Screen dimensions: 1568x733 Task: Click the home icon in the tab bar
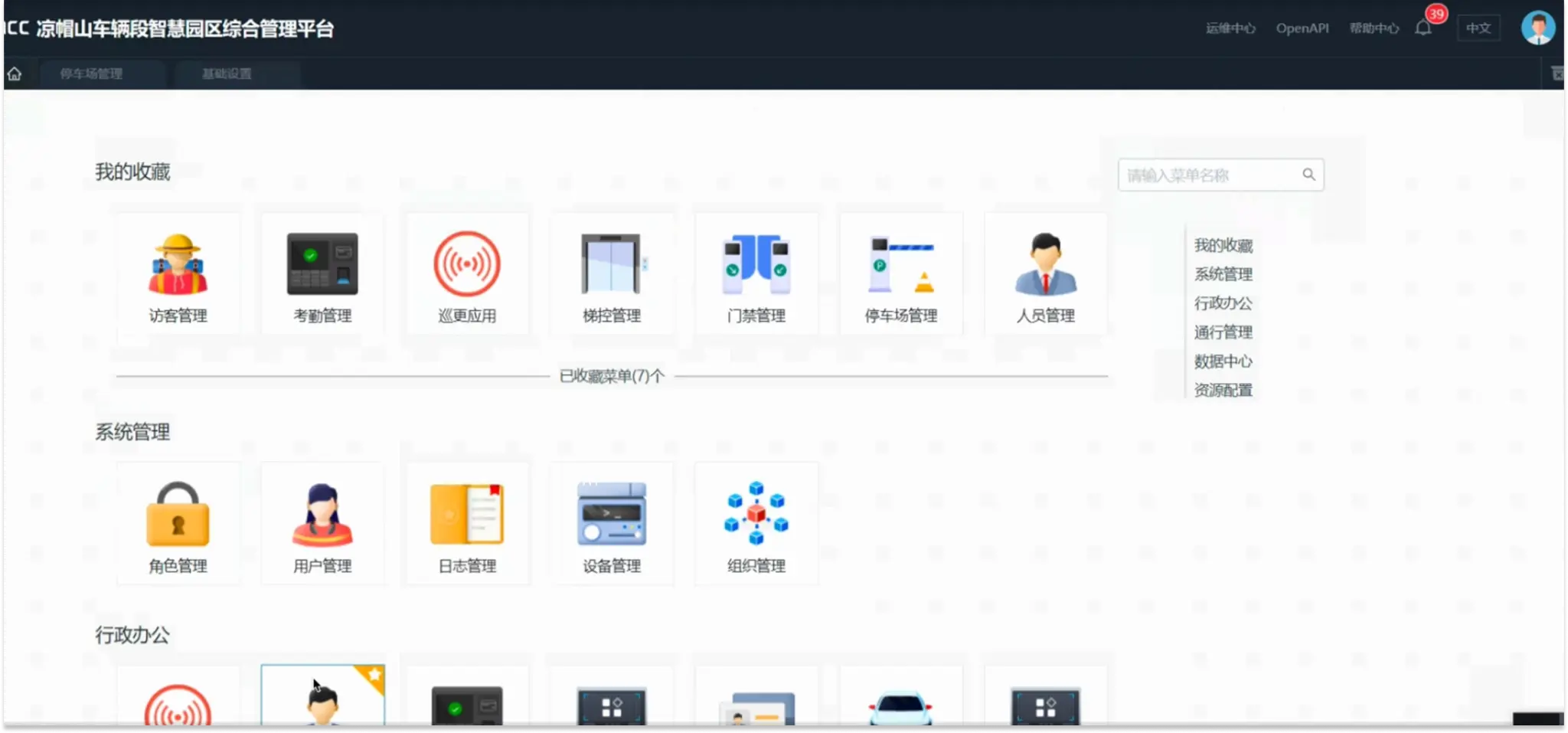(x=15, y=74)
